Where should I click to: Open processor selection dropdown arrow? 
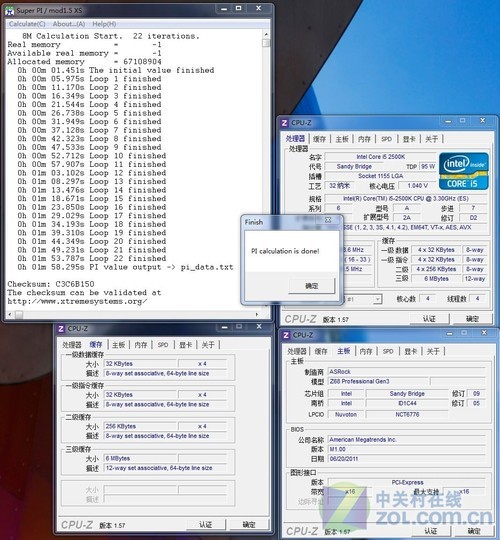[x=377, y=299]
